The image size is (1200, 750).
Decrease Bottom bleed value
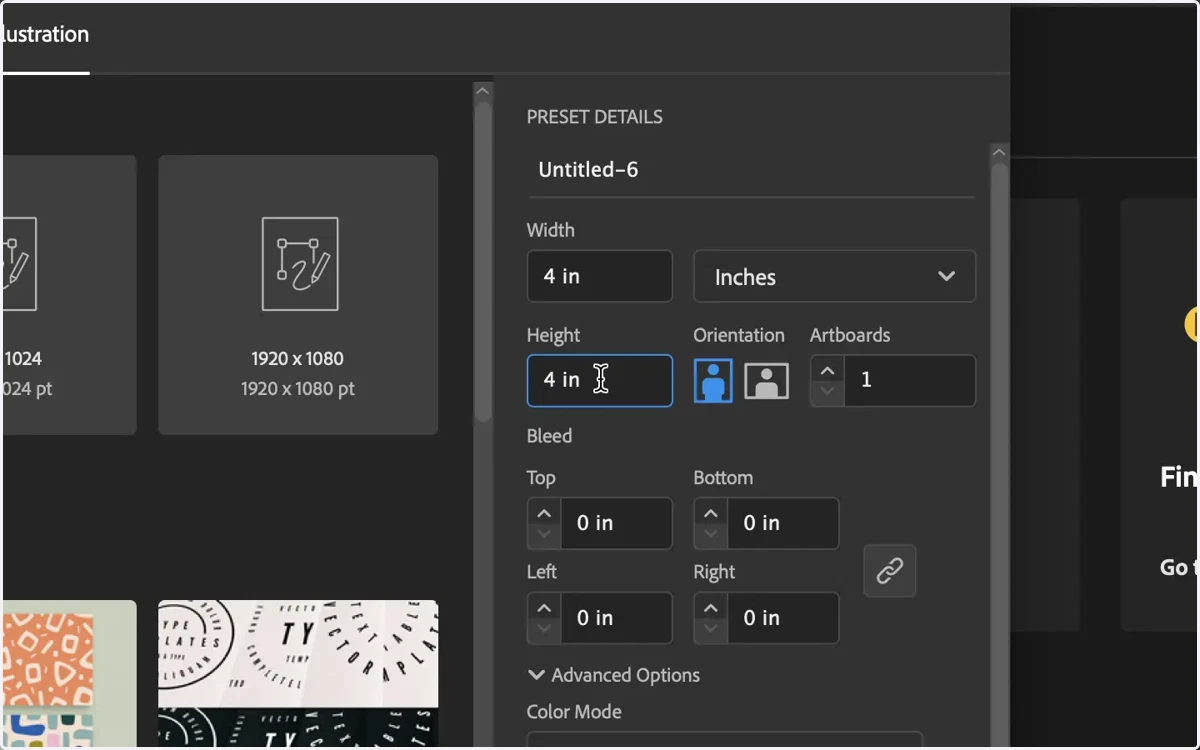(711, 535)
